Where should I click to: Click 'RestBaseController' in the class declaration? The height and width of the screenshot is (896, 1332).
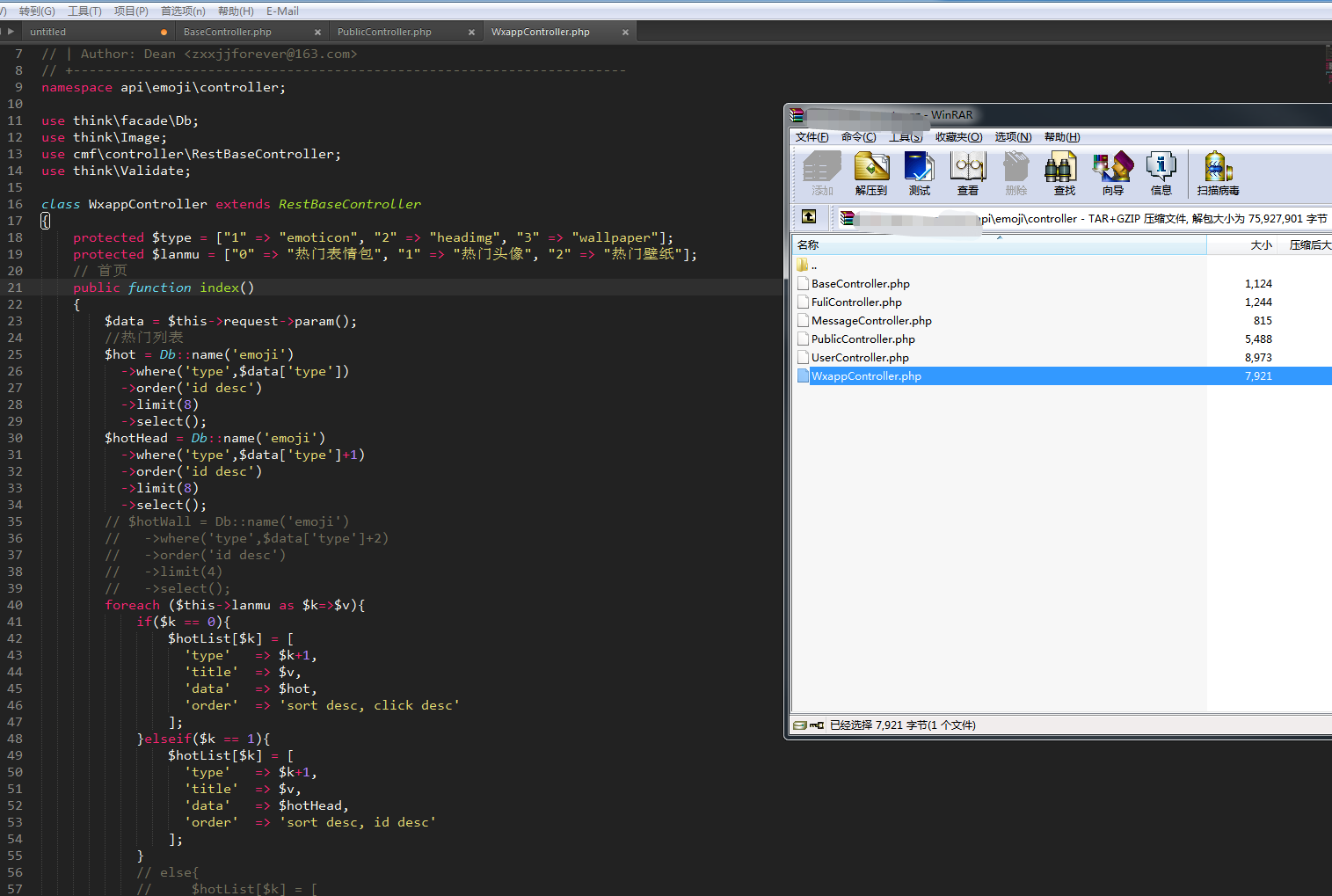coord(350,204)
